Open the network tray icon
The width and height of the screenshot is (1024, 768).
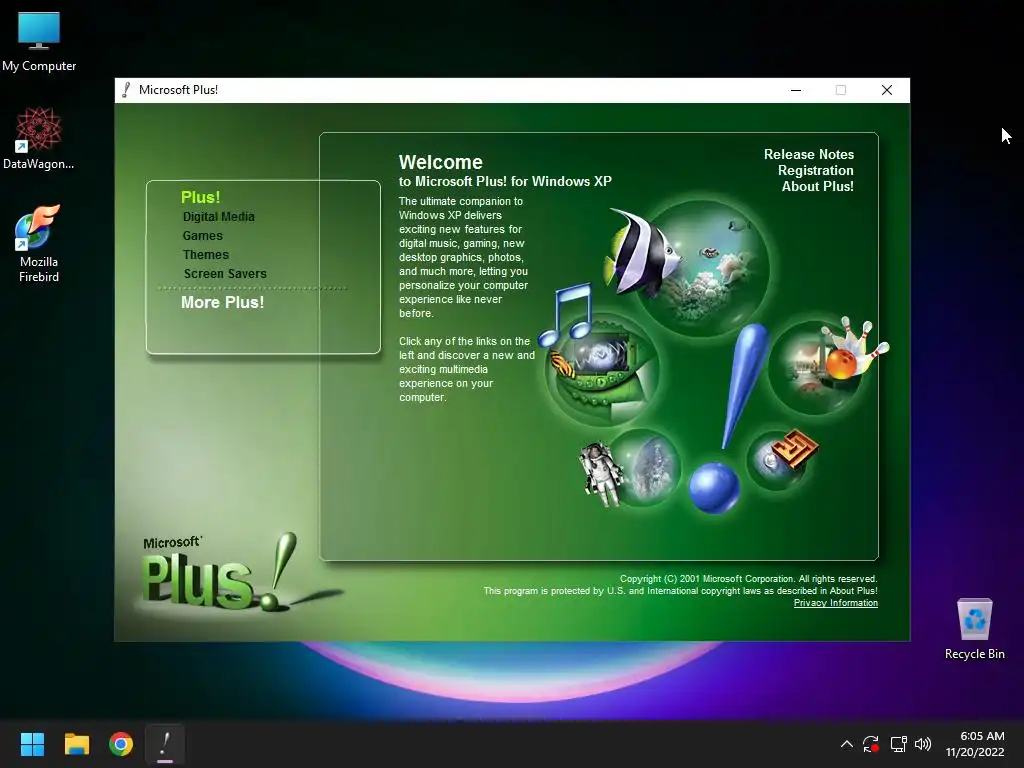898,744
